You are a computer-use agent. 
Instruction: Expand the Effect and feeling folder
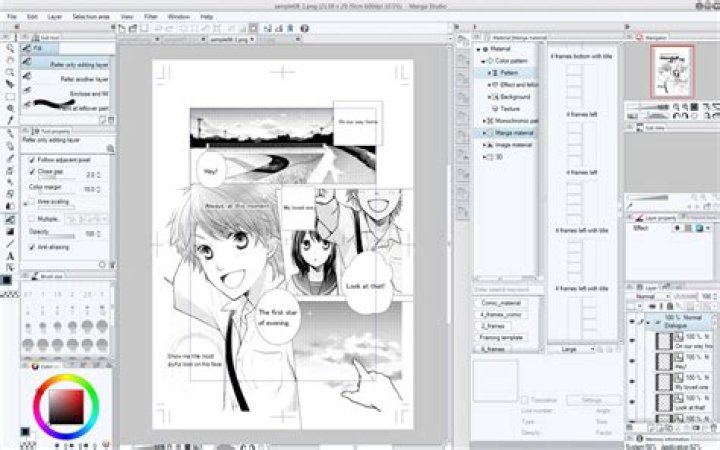(489, 85)
